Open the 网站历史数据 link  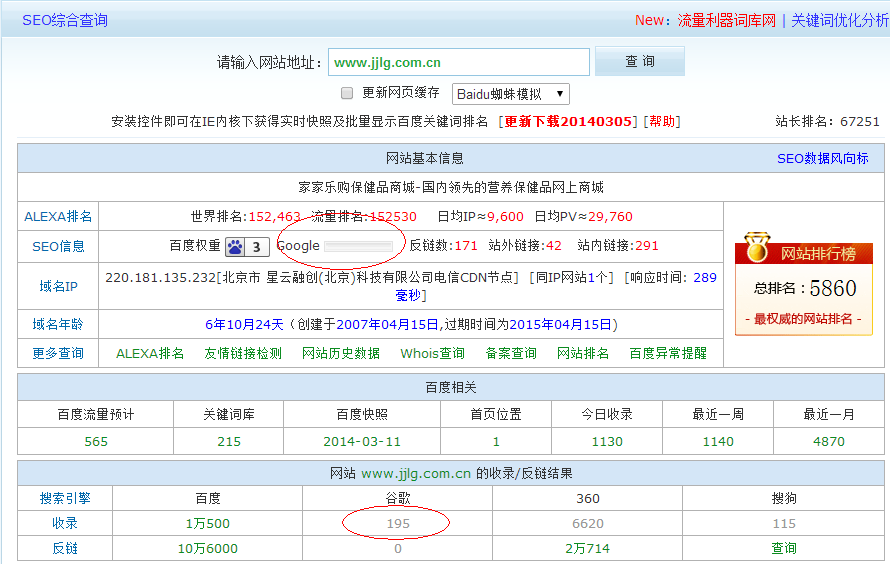pos(341,353)
